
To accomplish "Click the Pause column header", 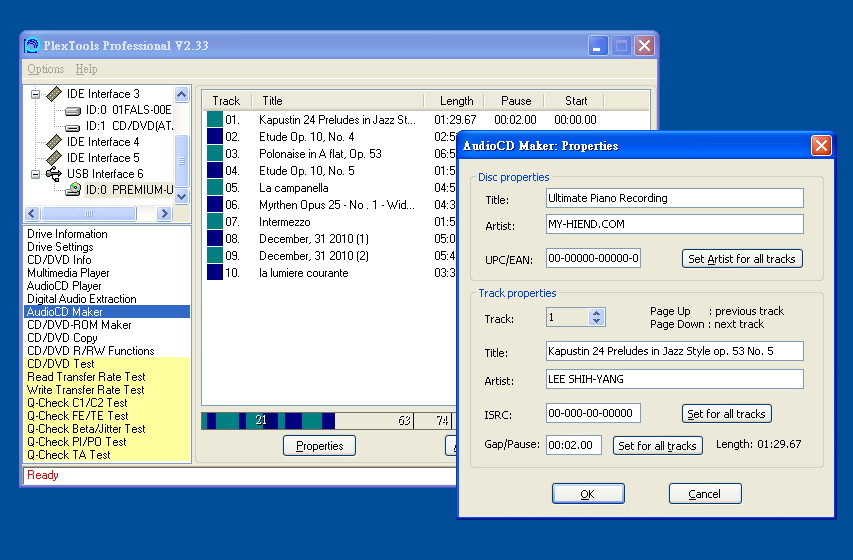I will coord(516,101).
